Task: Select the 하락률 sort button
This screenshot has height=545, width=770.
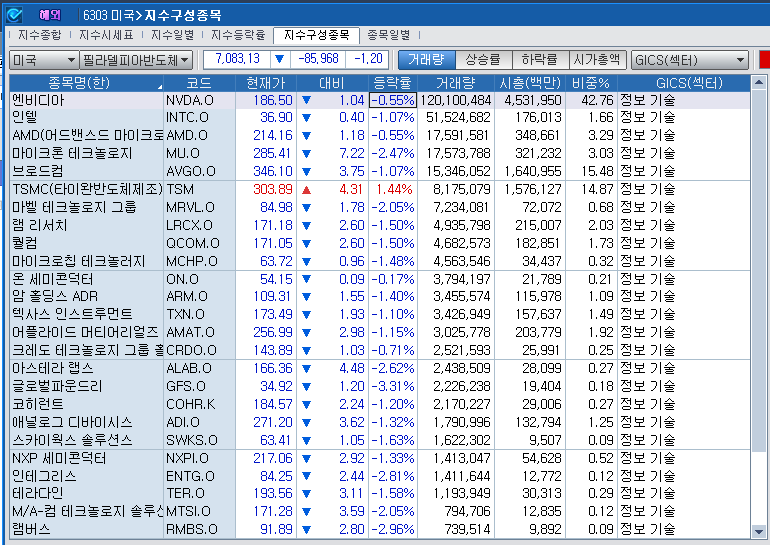Action: (540, 60)
